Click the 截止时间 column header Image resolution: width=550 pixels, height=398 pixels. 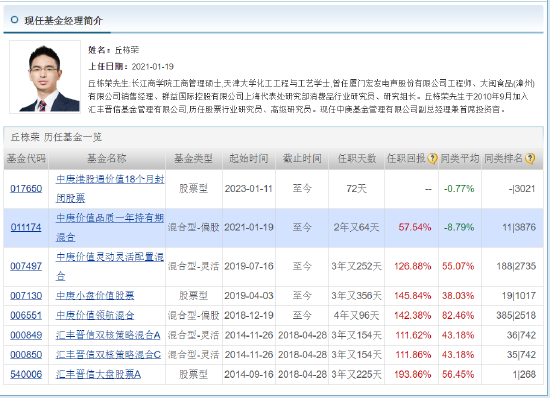[x=302, y=159]
